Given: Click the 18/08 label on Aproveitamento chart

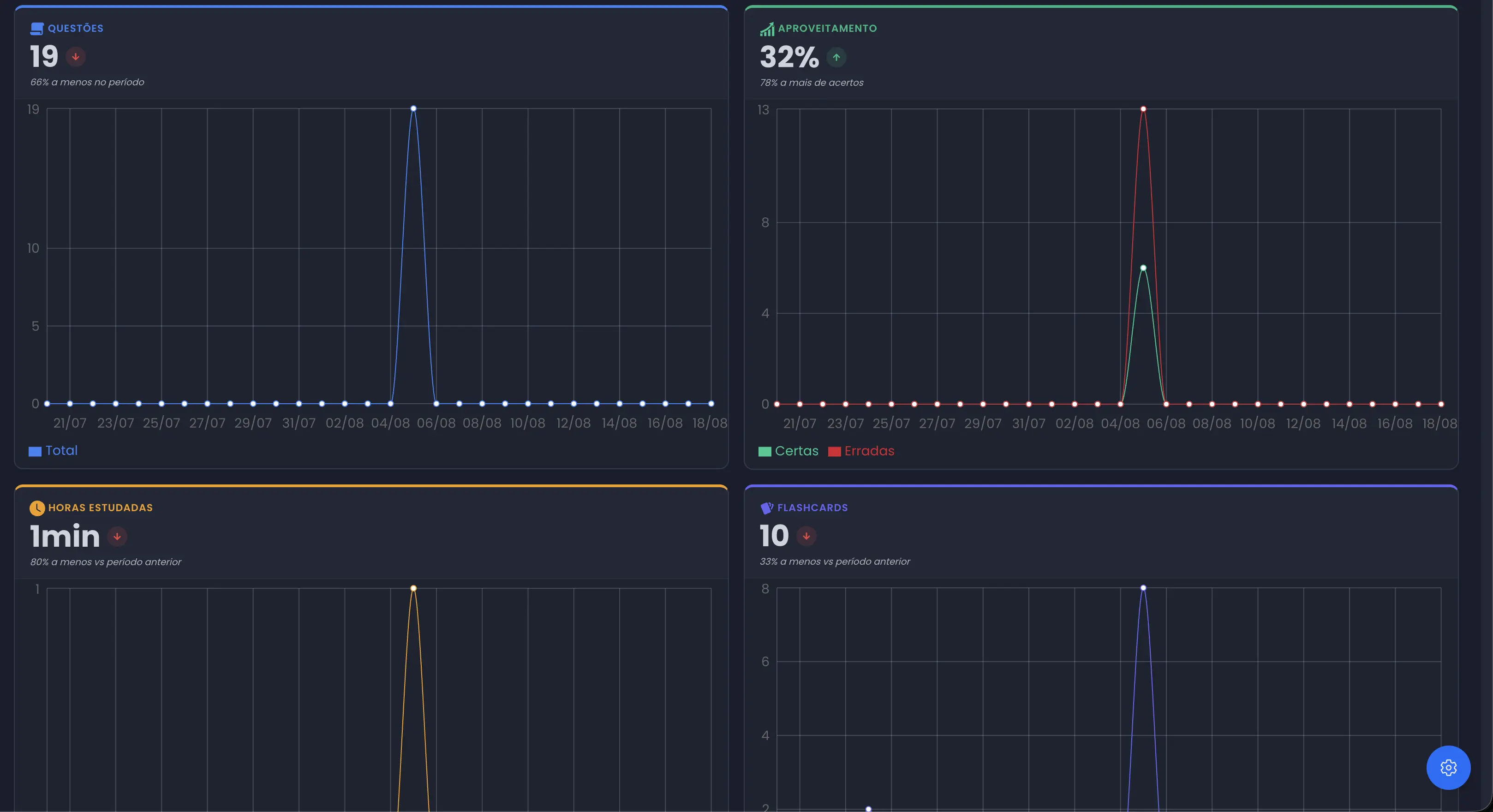Looking at the screenshot, I should [1439, 424].
